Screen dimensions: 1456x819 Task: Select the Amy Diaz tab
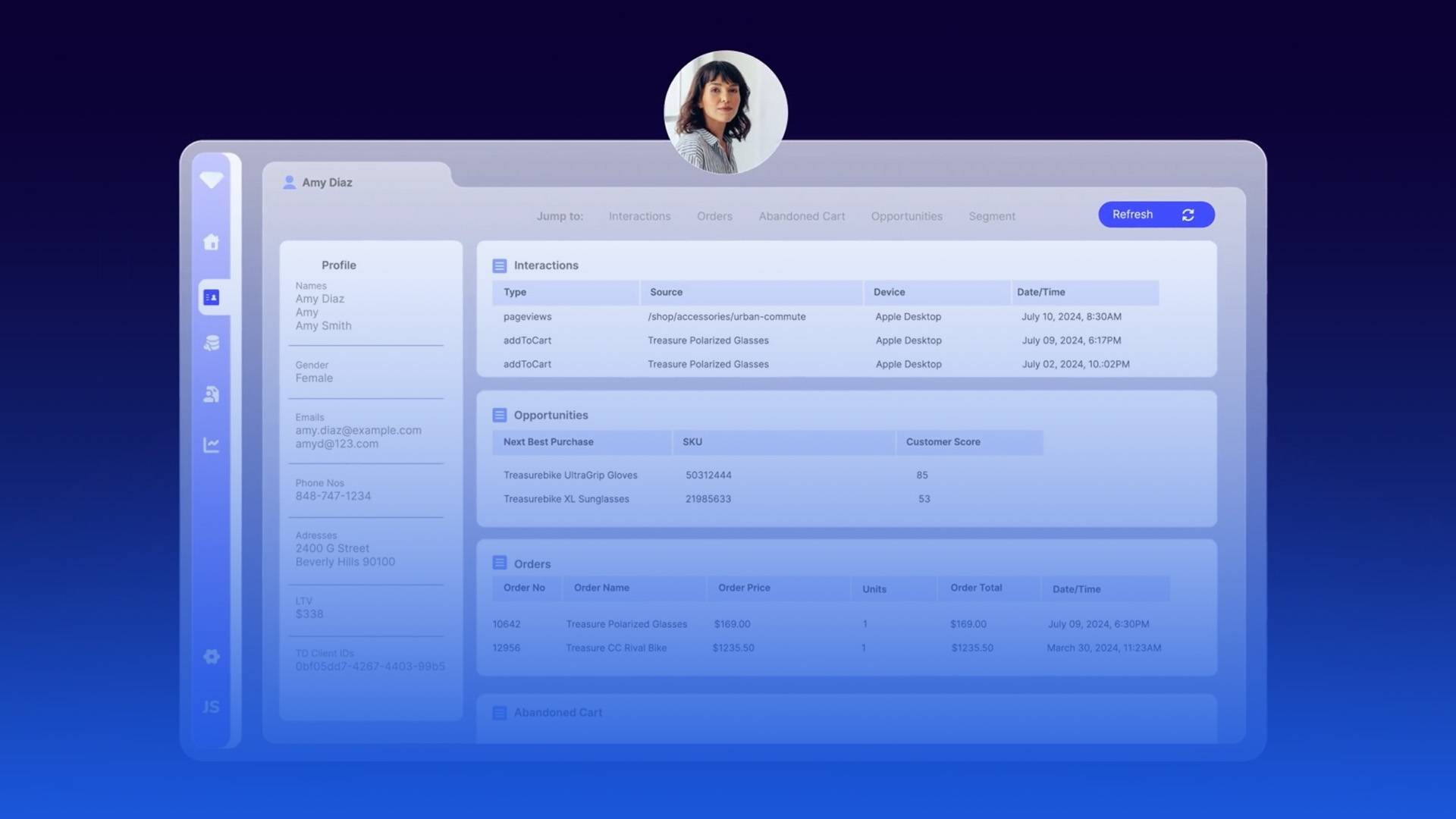pyautogui.click(x=327, y=183)
